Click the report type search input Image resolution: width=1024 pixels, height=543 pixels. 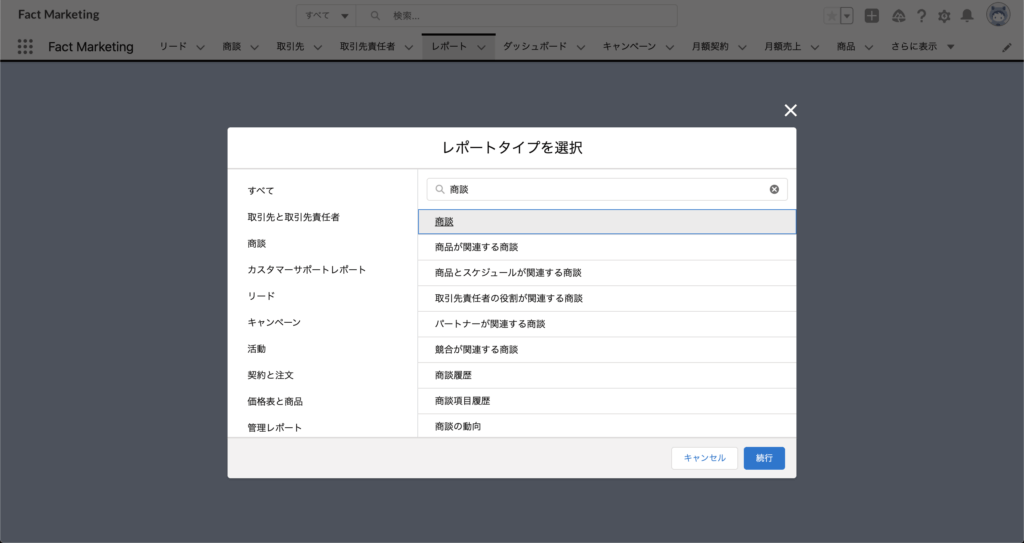pos(607,189)
